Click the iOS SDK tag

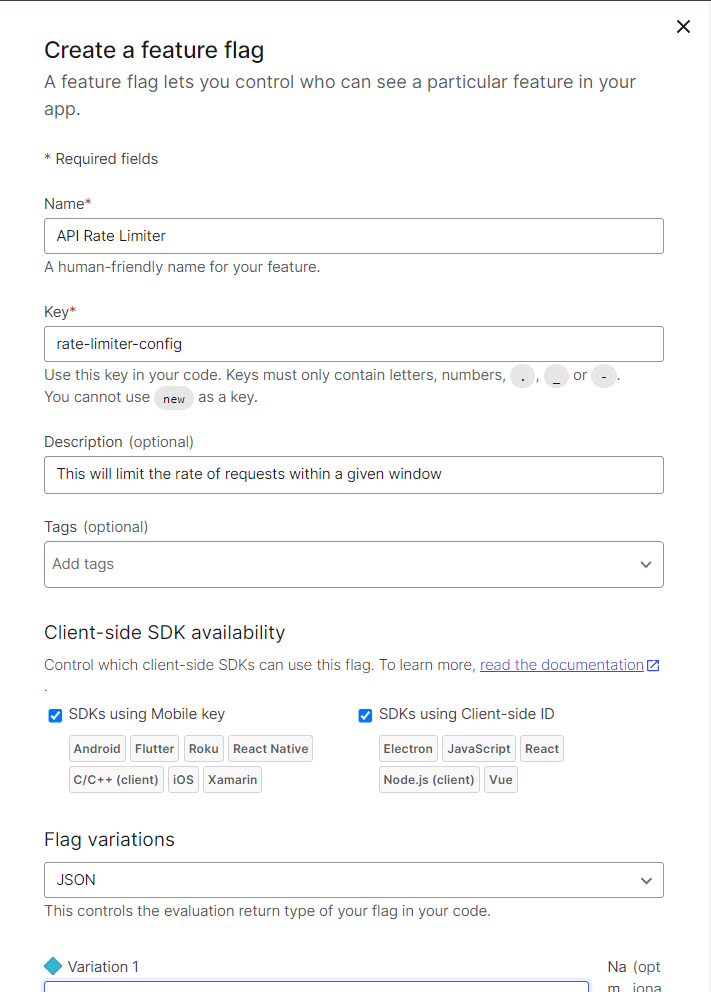click(x=183, y=779)
